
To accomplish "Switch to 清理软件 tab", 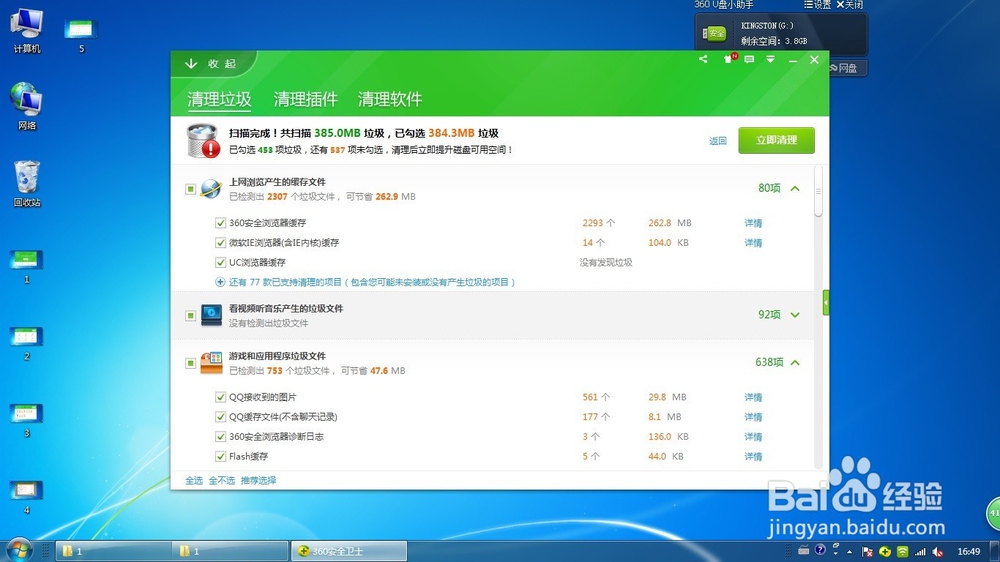I will 390,100.
